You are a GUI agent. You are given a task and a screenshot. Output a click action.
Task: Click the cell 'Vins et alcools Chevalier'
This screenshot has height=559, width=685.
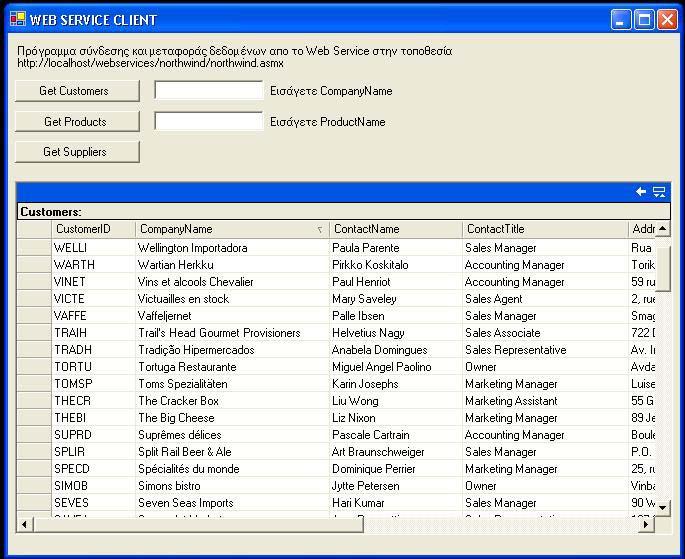pyautogui.click(x=232, y=282)
